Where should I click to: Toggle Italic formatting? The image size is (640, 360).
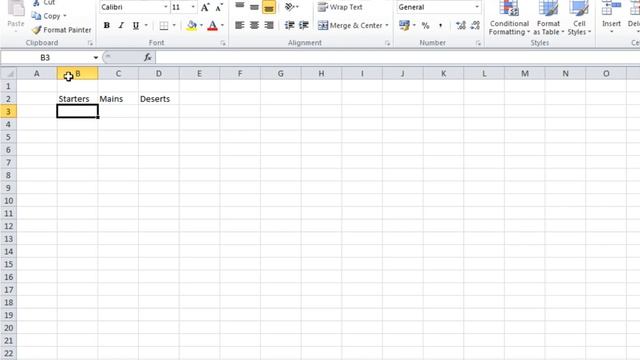click(121, 25)
